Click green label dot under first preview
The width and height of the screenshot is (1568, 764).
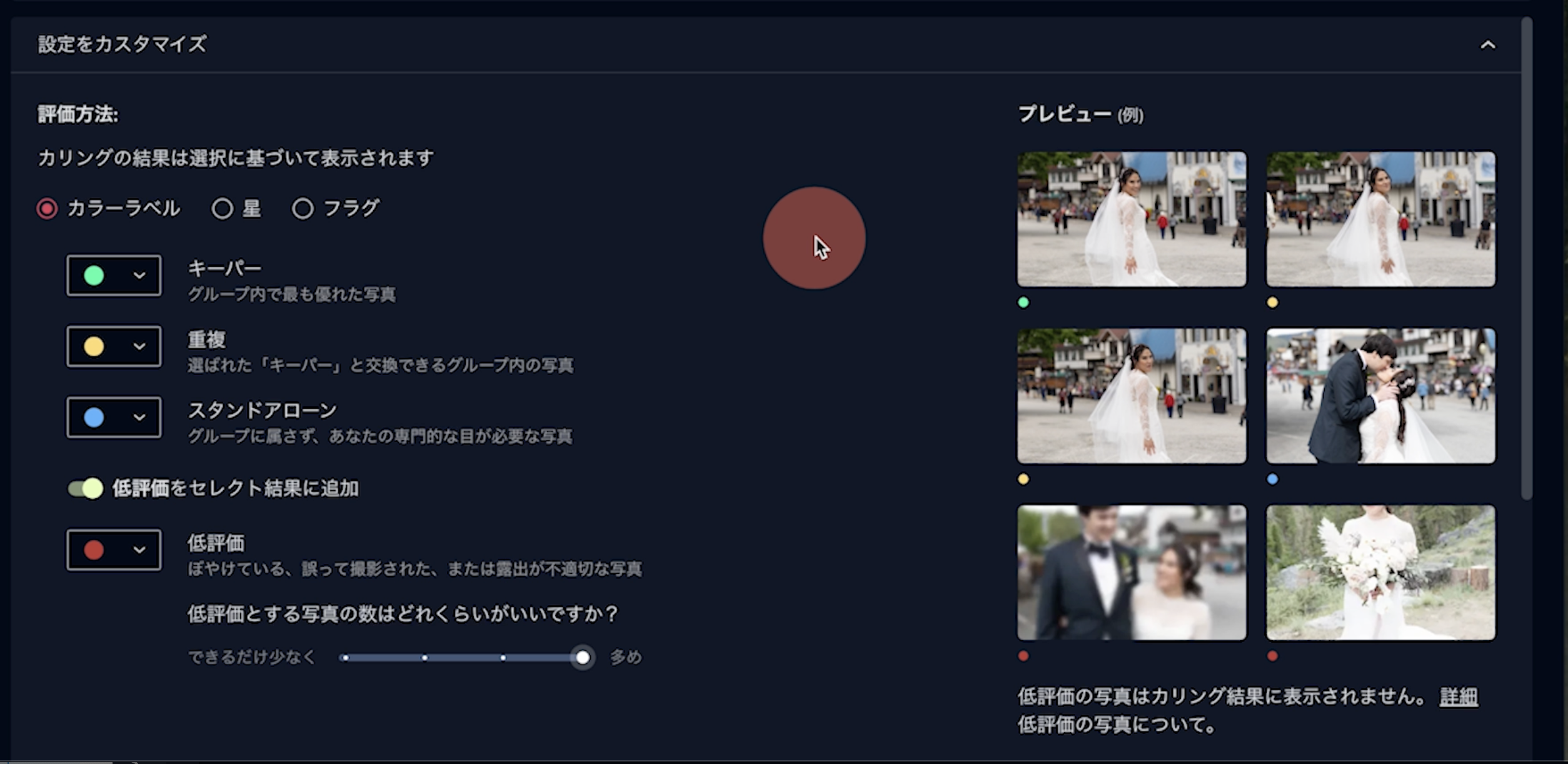1023,303
